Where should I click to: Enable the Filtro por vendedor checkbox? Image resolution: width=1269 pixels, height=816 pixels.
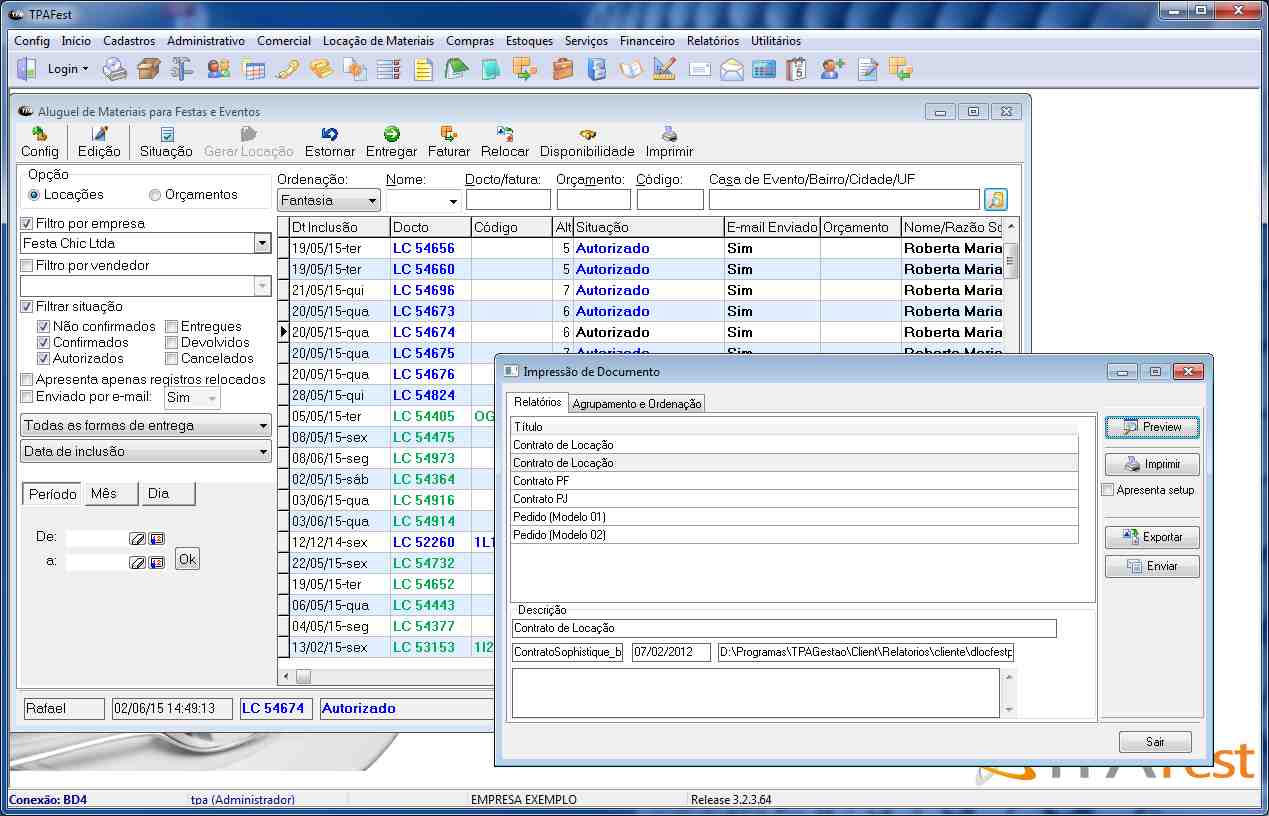click(x=27, y=266)
